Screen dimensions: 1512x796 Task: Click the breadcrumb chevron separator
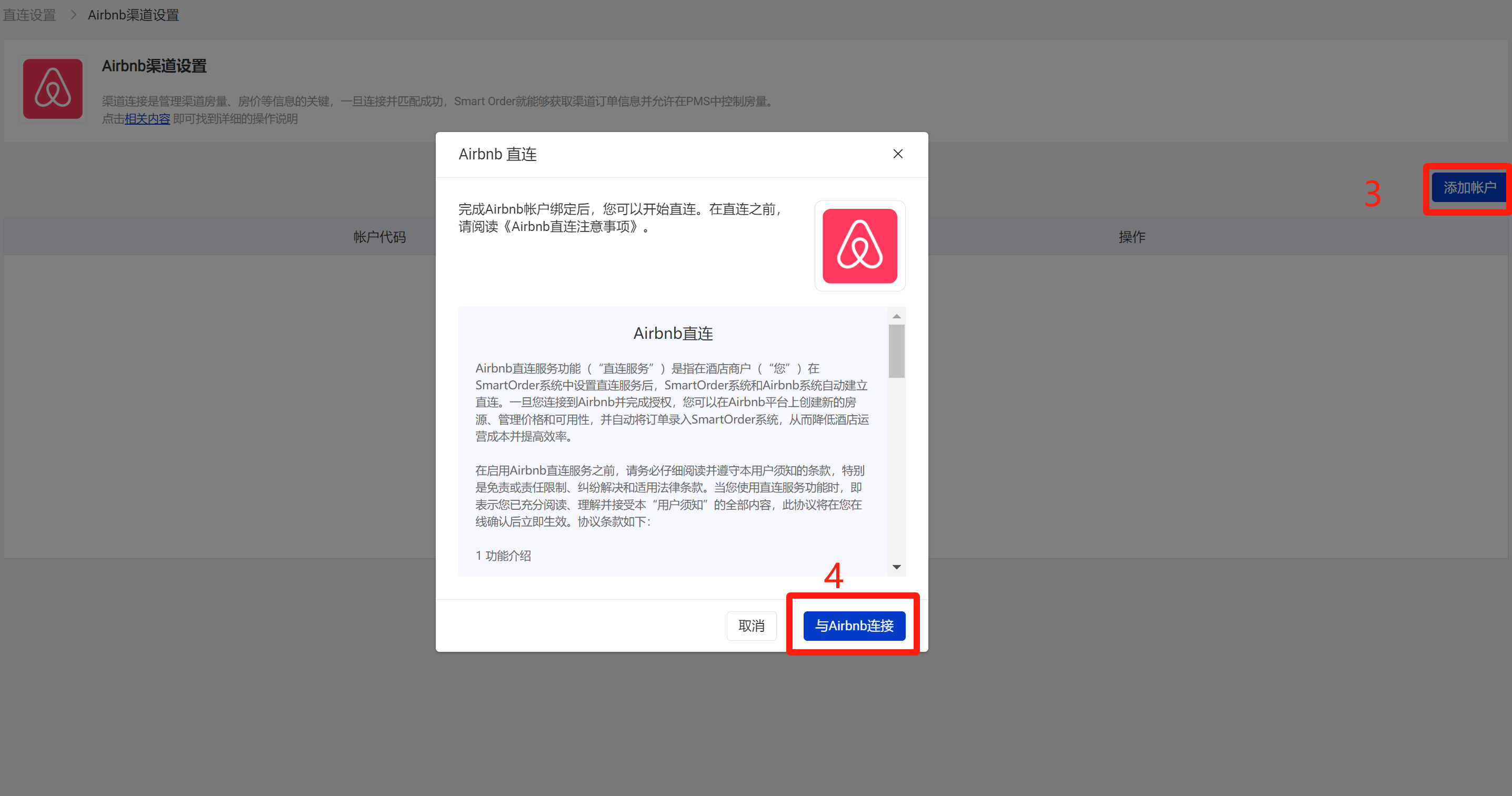(x=73, y=15)
